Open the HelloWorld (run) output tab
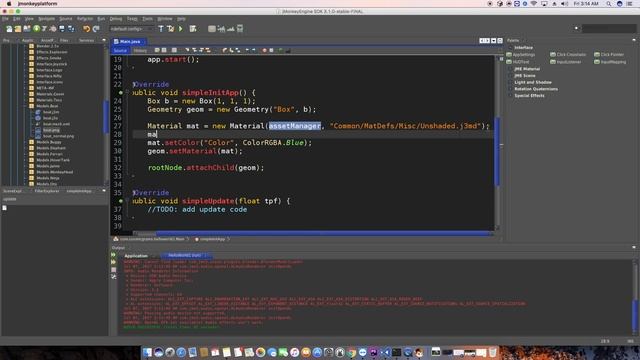This screenshot has width=640, height=360. 185,255
